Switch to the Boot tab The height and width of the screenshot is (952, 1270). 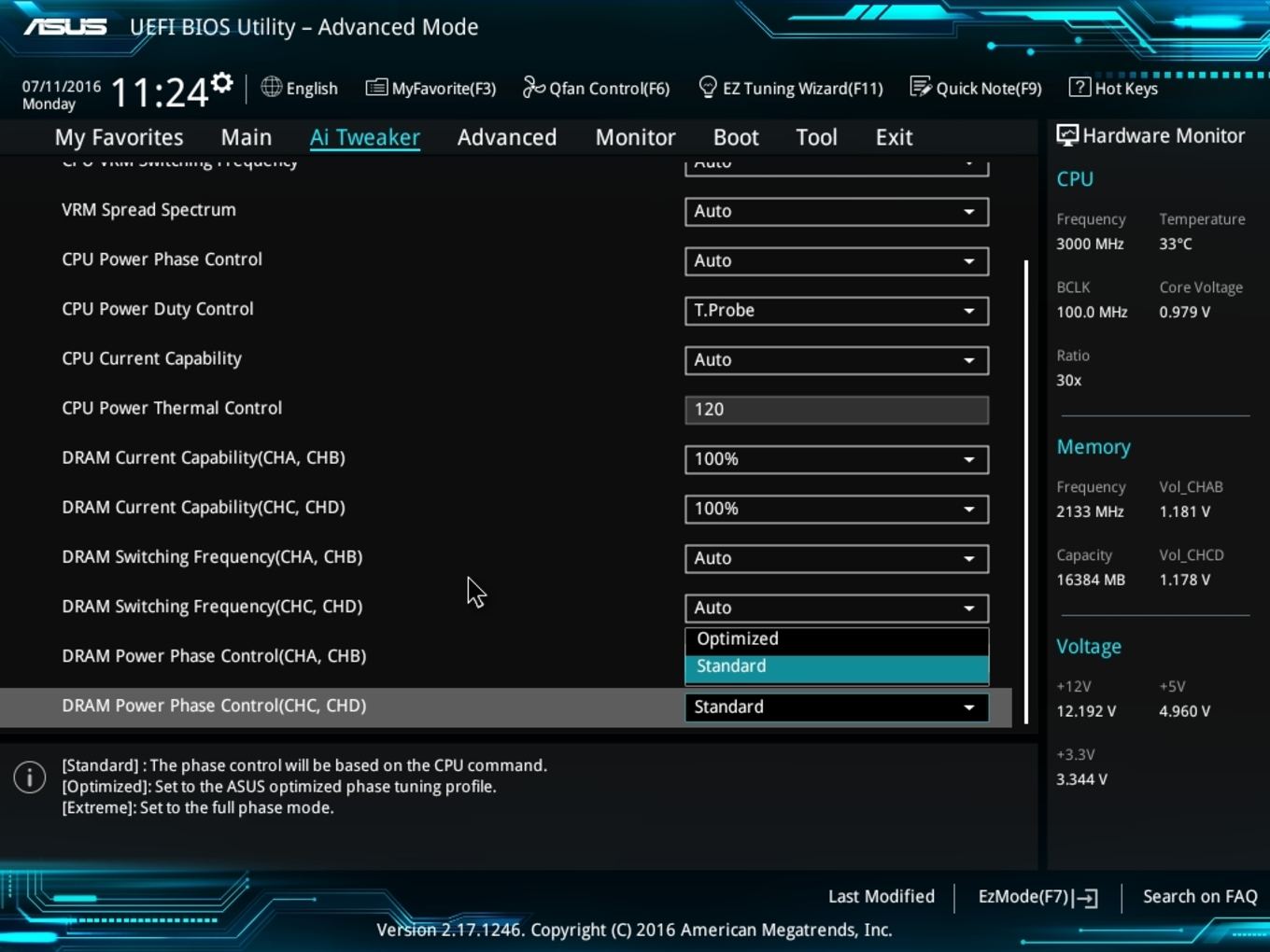(x=736, y=137)
